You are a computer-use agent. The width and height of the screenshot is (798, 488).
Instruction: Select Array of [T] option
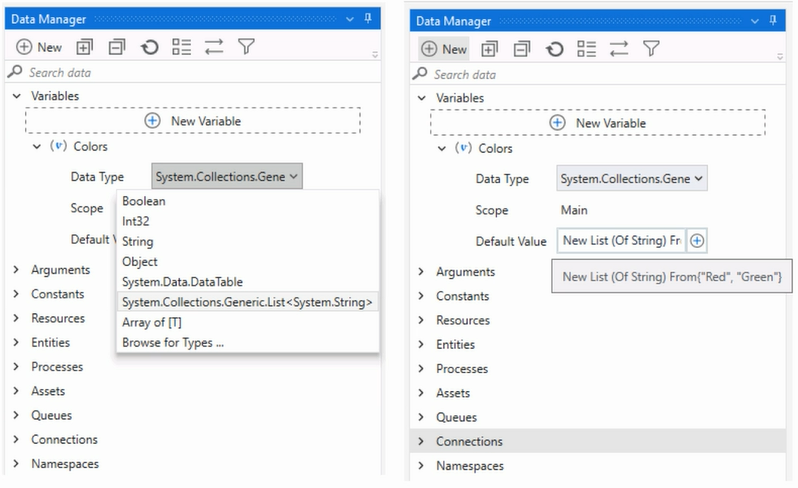[x=248, y=323]
